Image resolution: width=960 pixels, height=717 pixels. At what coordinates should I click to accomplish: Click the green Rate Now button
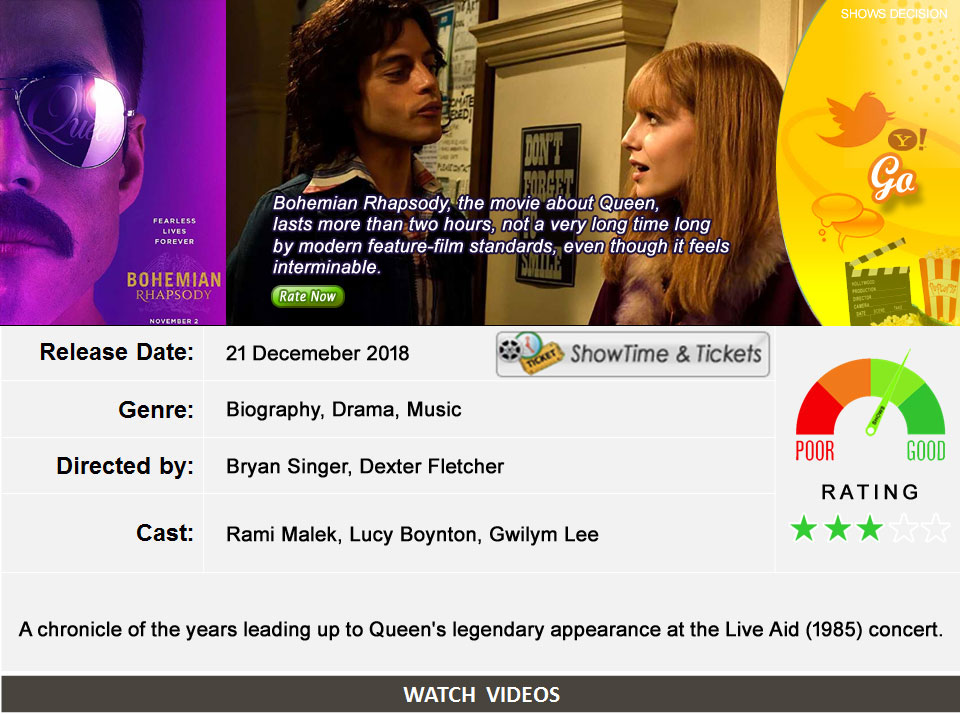307,296
